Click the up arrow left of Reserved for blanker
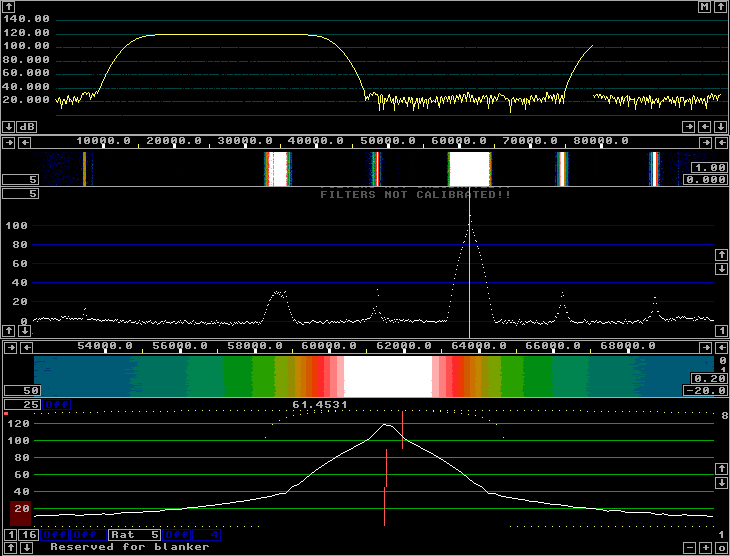 (11, 547)
